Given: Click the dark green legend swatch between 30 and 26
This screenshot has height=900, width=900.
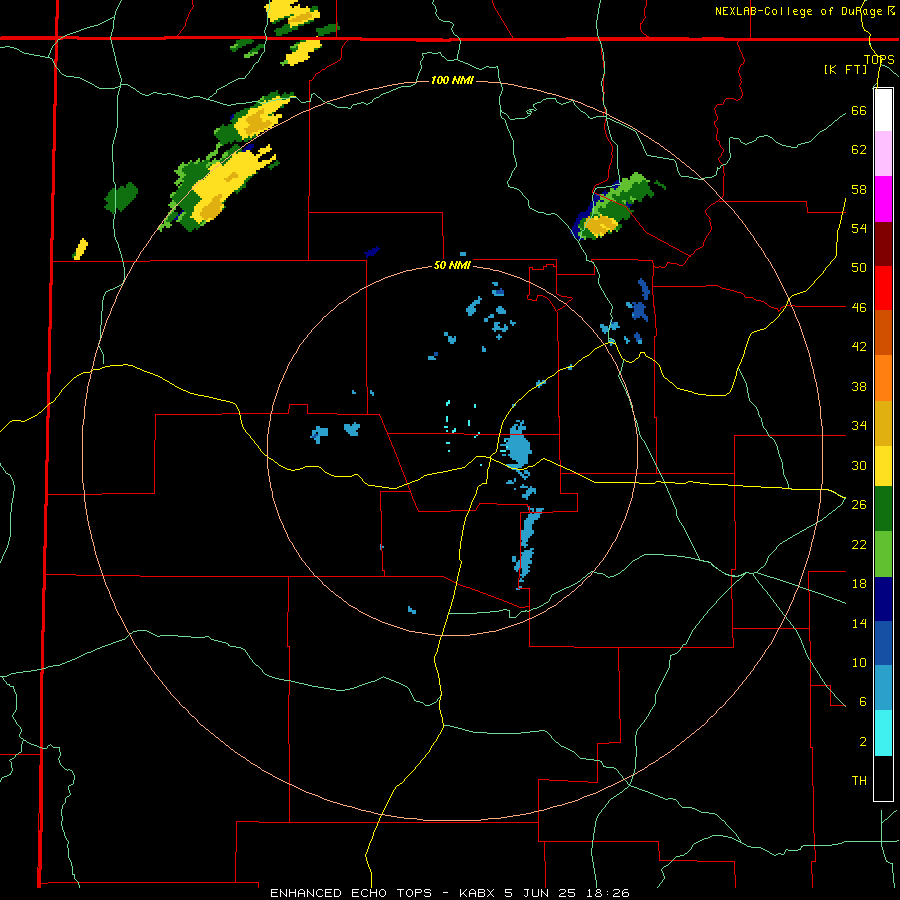Looking at the screenshot, I should pyautogui.click(x=883, y=509).
